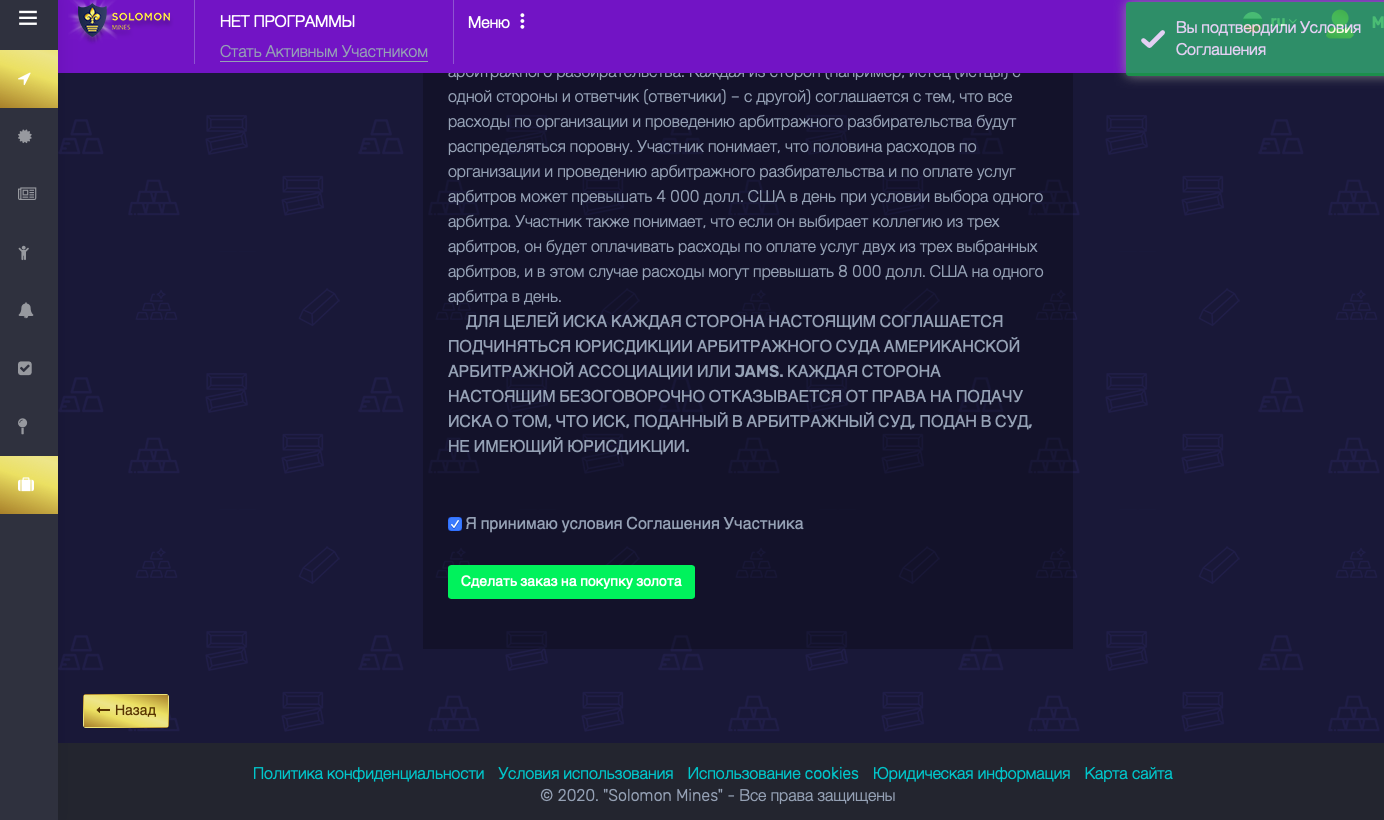Open 'Использование cookies' footer link
1384x820 pixels.
click(772, 773)
